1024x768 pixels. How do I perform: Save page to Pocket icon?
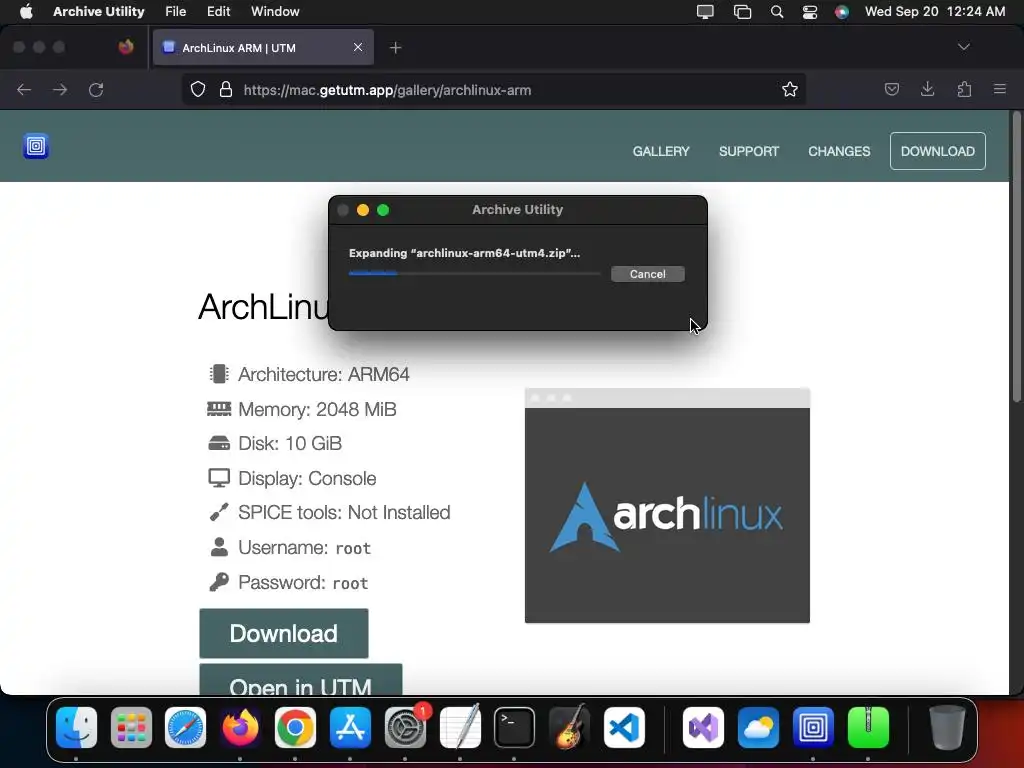[891, 89]
